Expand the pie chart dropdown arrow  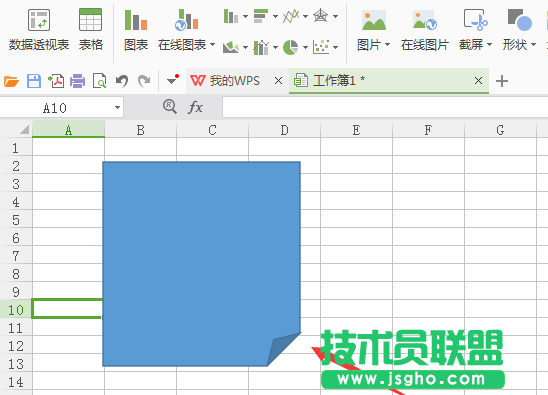305,47
